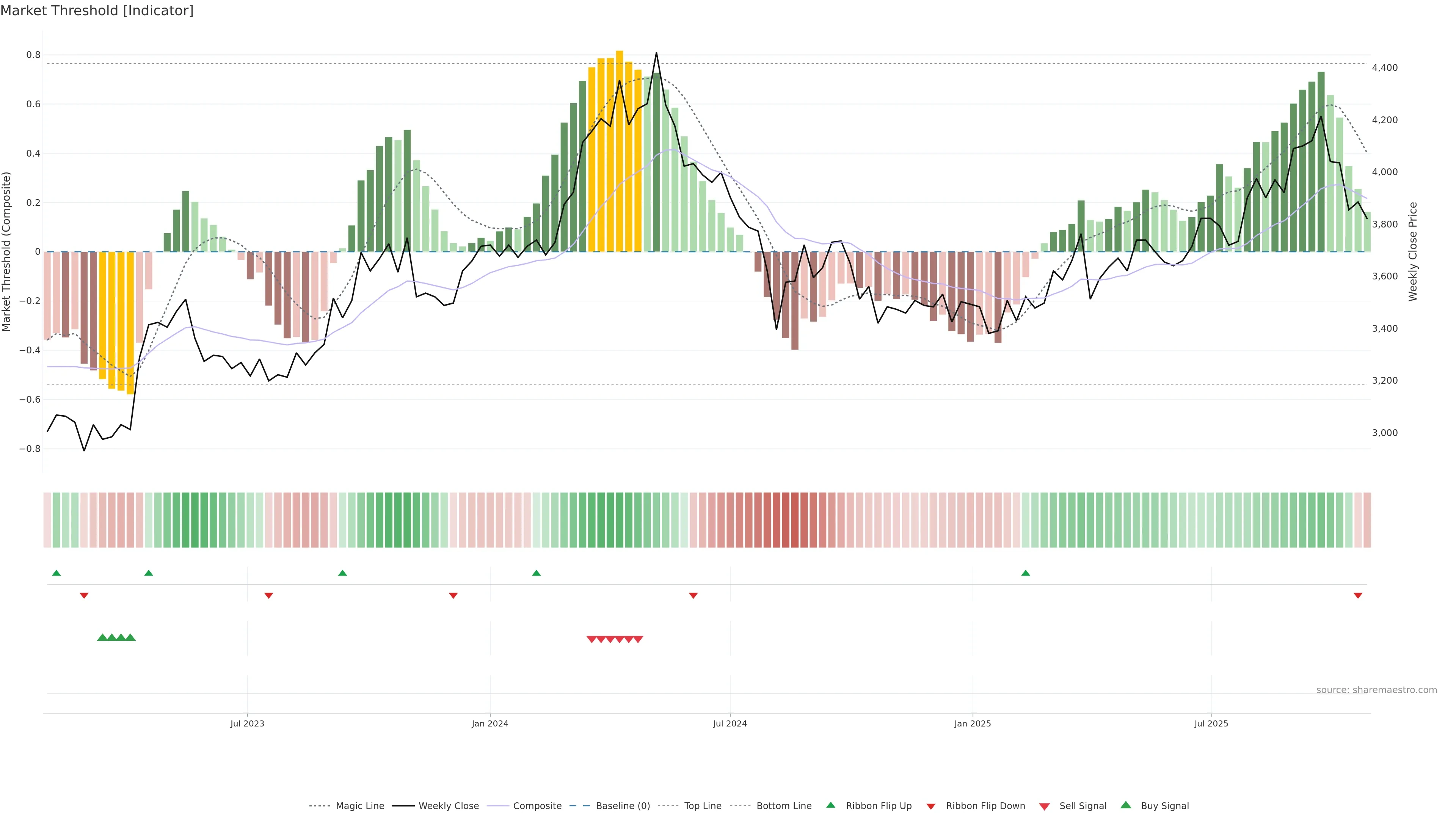1456x819 pixels.
Task: Click the first green ribbon flip up marker
Action: click(56, 573)
